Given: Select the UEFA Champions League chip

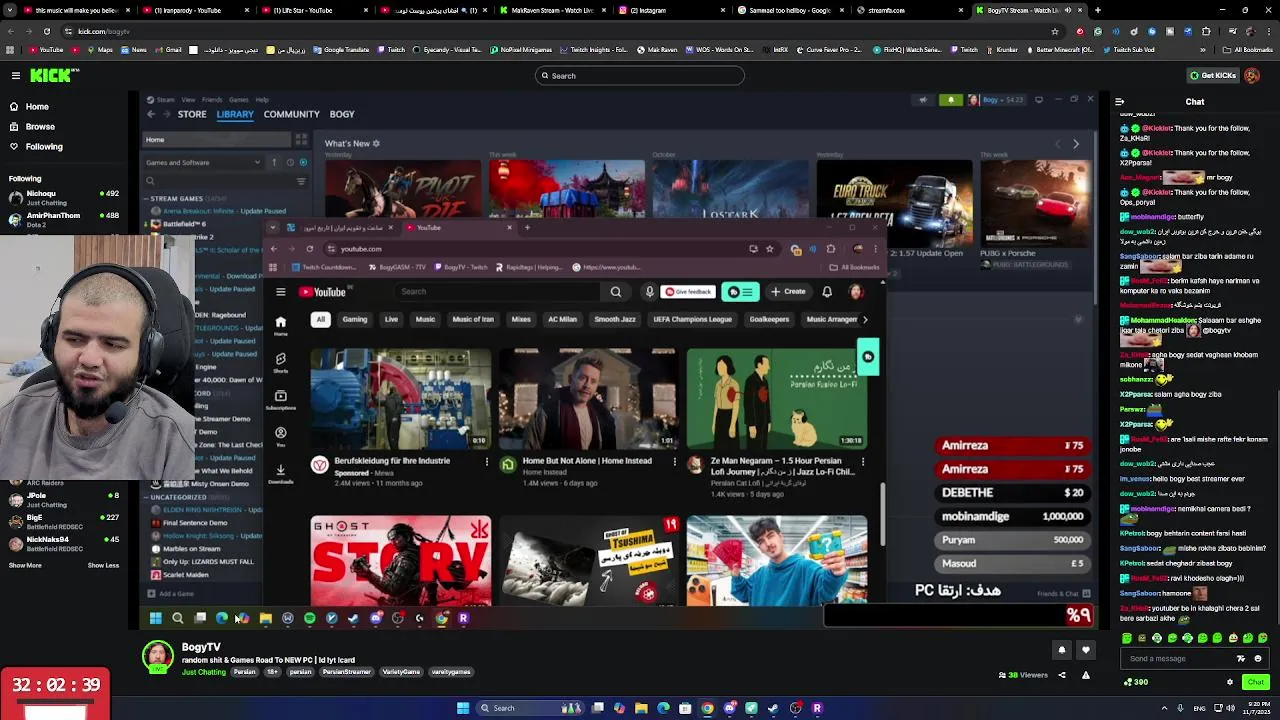Looking at the screenshot, I should (693, 319).
